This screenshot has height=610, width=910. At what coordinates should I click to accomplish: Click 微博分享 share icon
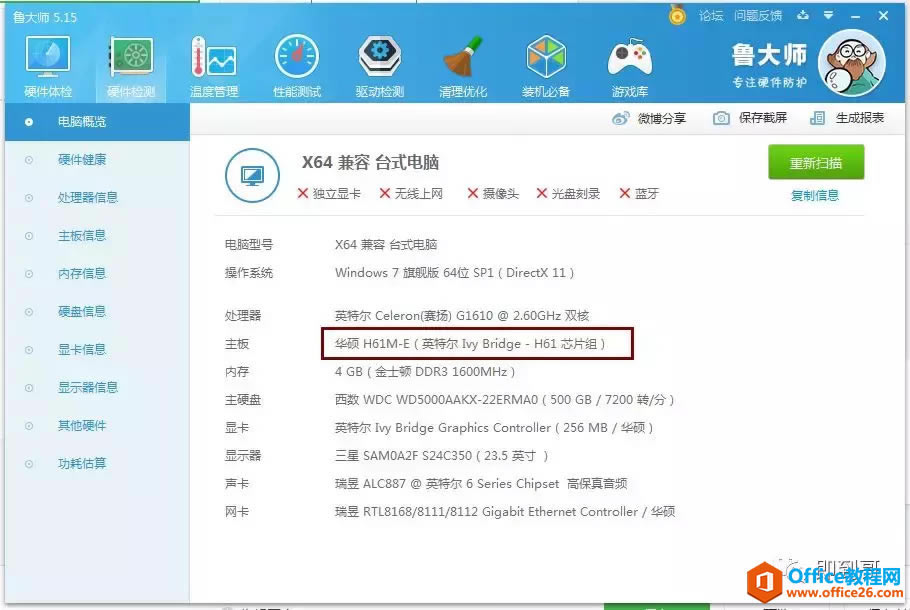point(620,118)
